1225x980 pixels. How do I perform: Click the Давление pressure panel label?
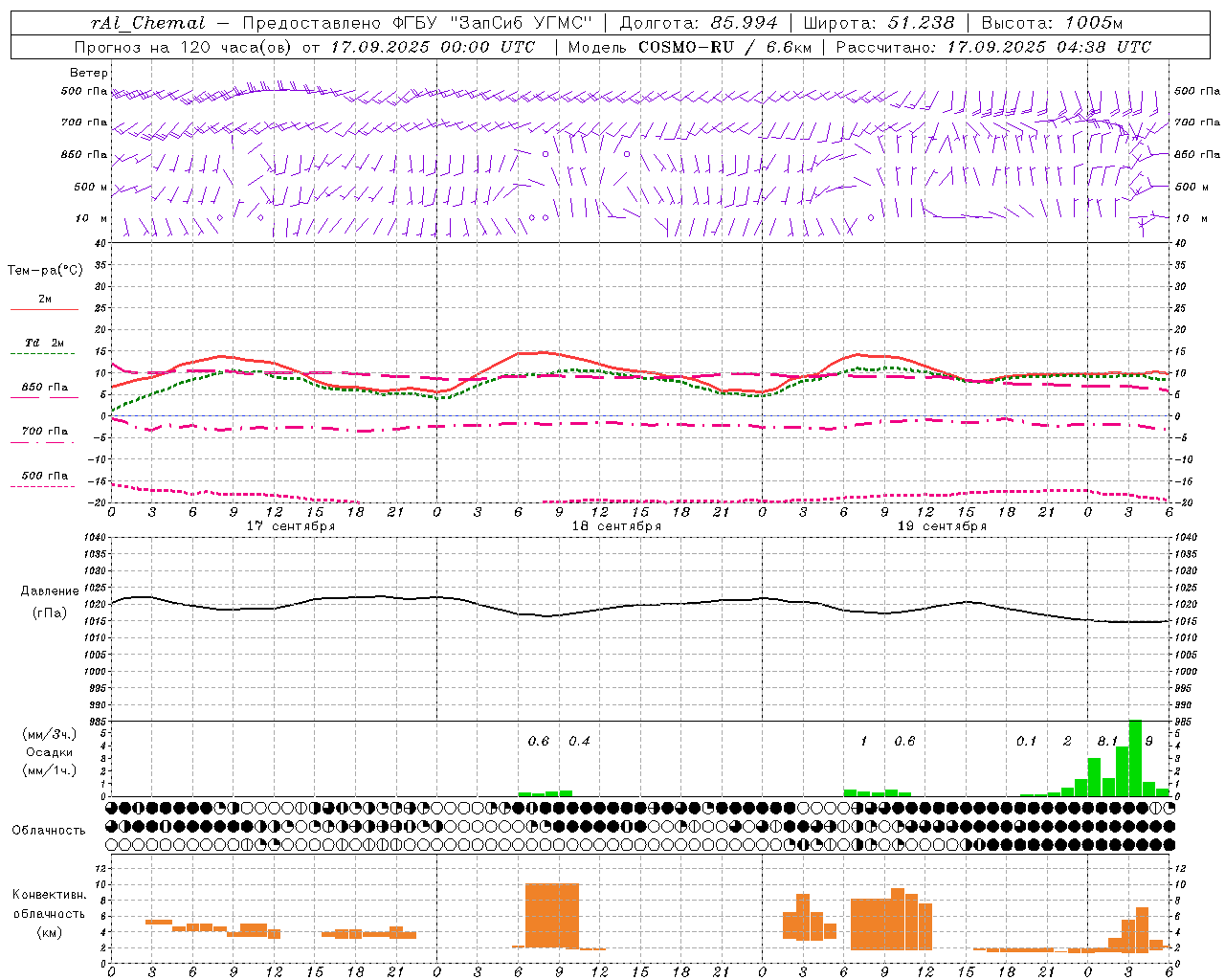(50, 591)
